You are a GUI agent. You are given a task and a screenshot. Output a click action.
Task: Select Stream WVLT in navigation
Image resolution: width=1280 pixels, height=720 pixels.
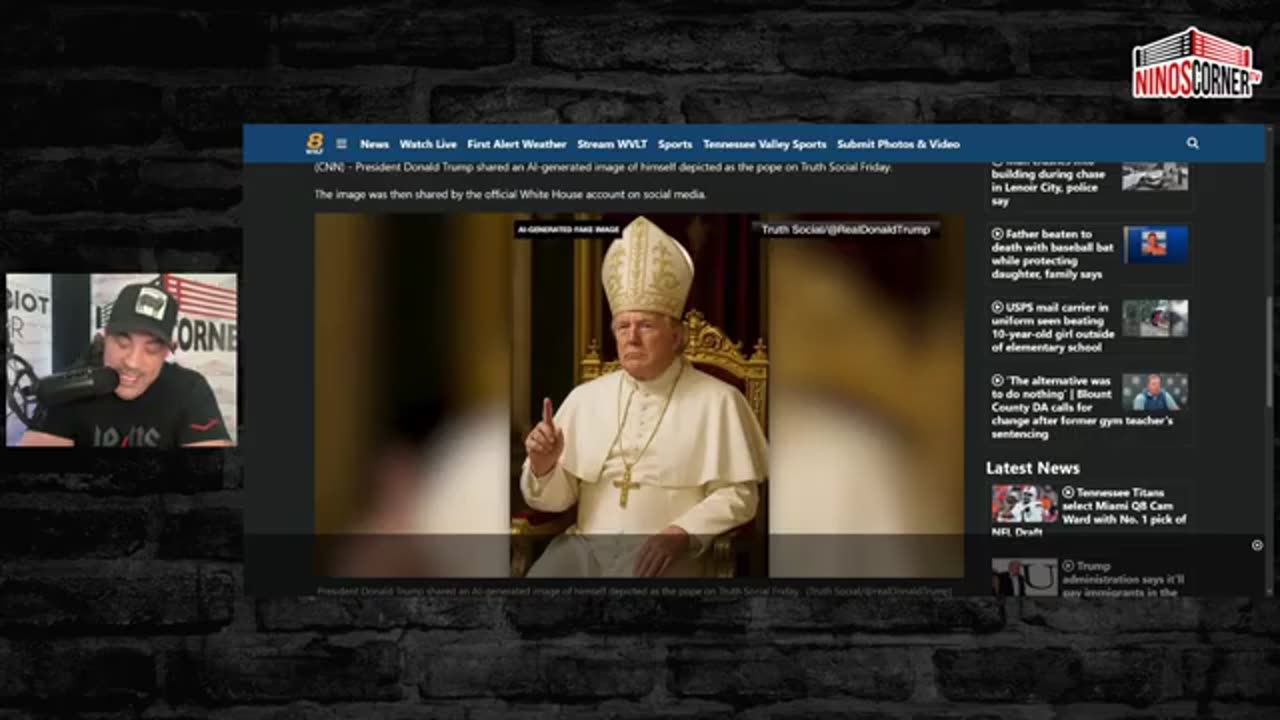click(x=612, y=144)
